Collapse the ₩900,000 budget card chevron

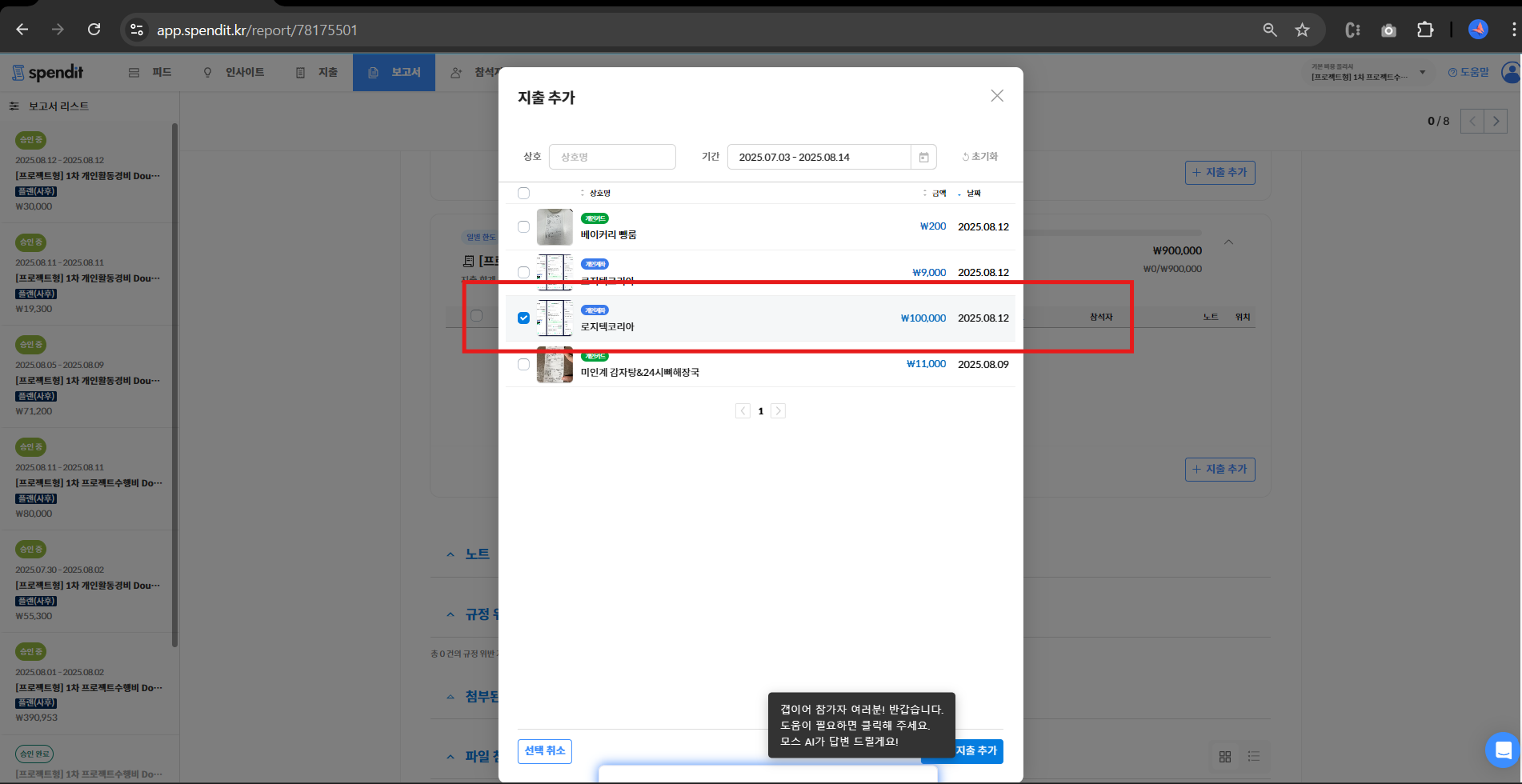1228,242
